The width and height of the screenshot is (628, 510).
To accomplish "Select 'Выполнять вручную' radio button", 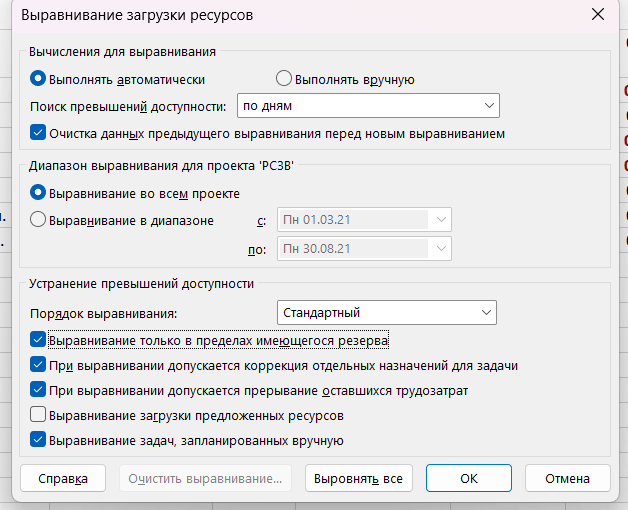I will pos(284,79).
